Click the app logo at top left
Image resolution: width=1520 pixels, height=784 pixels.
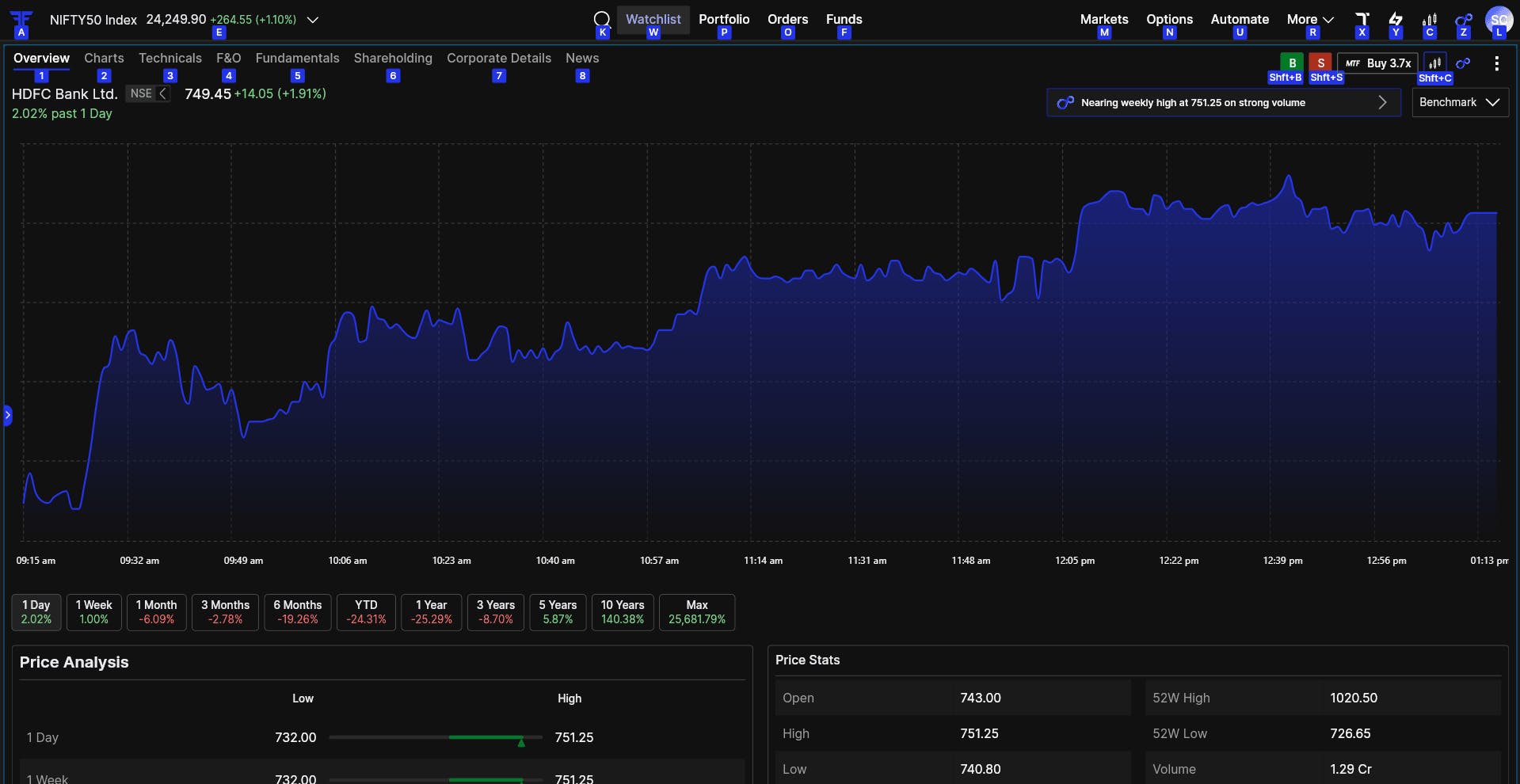21,19
